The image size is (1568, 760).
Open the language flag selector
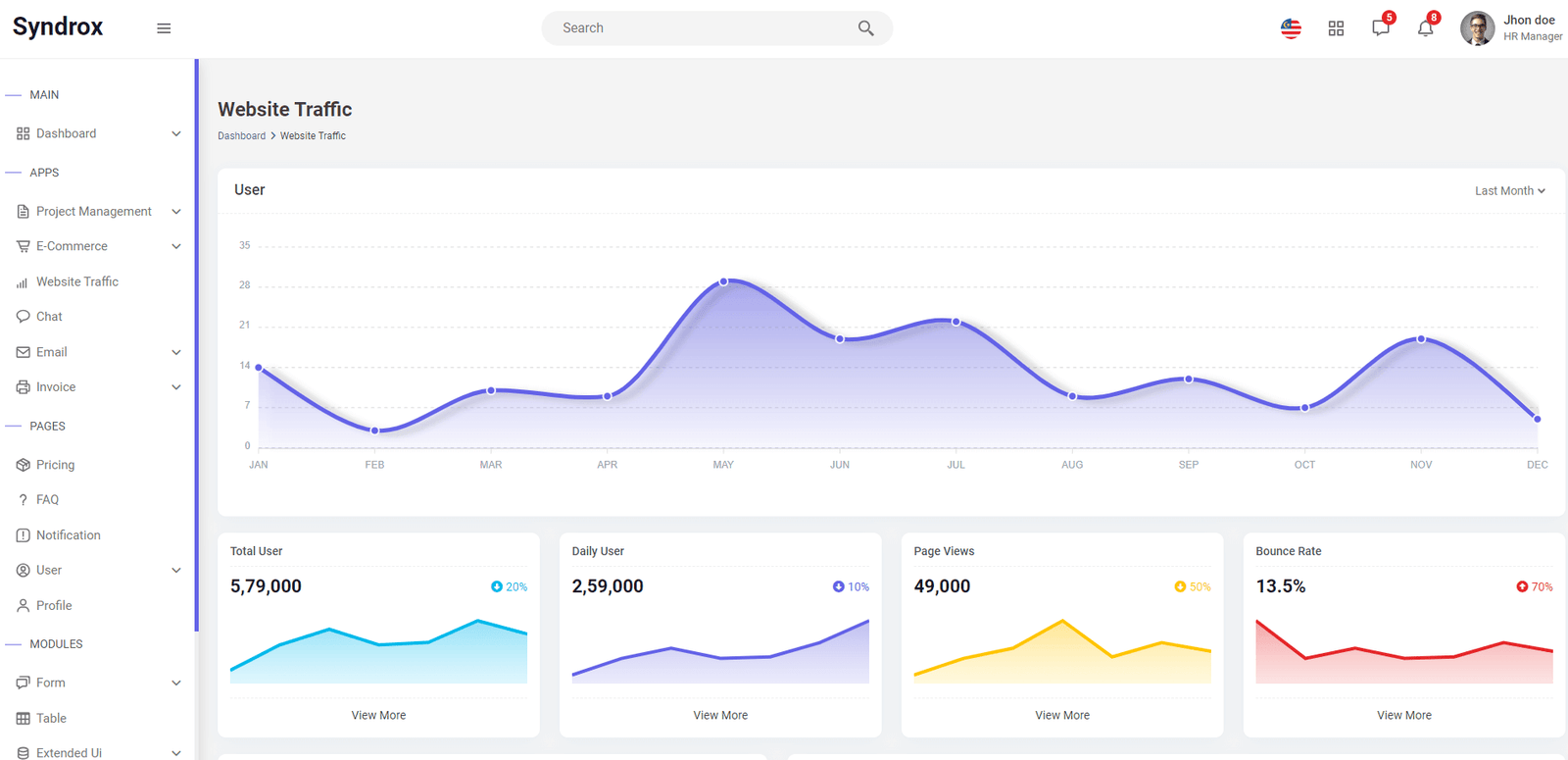[x=1291, y=28]
